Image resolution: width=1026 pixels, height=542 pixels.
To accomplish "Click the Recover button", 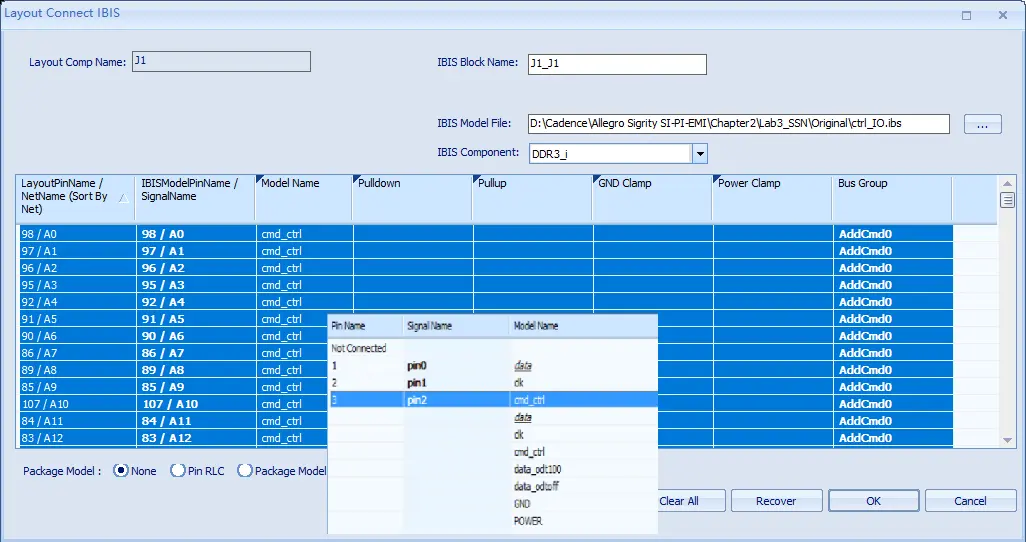I will point(776,501).
